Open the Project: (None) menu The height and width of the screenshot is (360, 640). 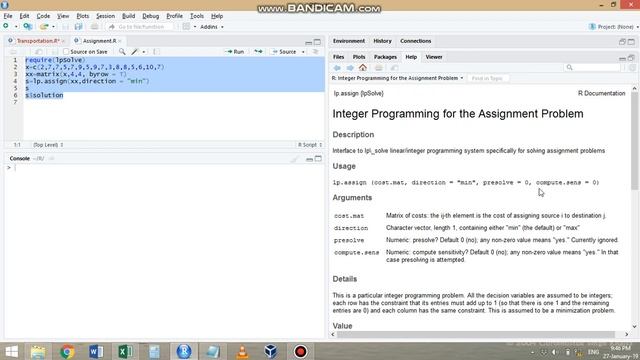pos(613,27)
